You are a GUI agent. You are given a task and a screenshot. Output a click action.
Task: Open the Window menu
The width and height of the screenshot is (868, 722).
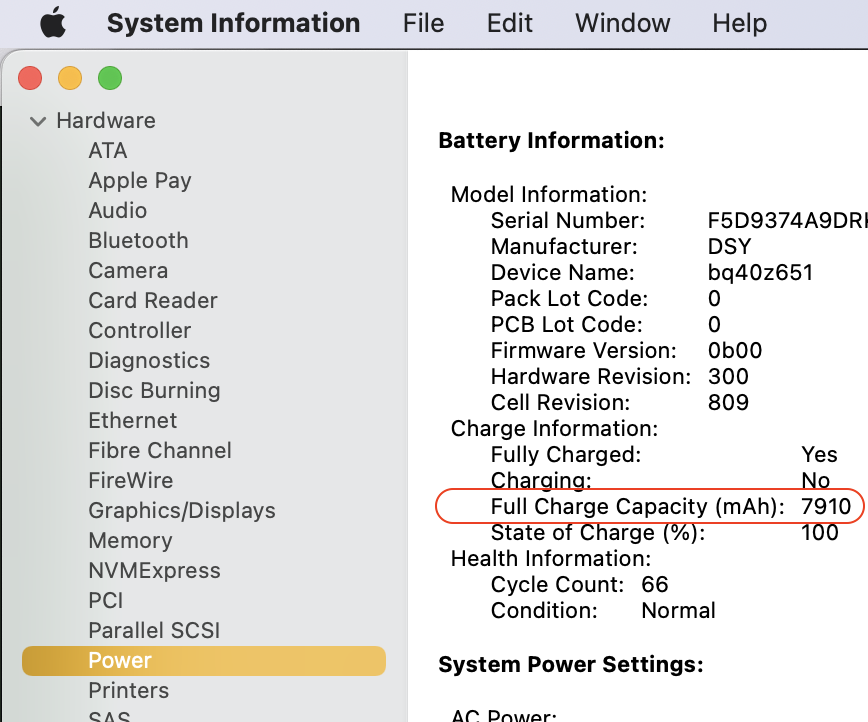click(623, 23)
